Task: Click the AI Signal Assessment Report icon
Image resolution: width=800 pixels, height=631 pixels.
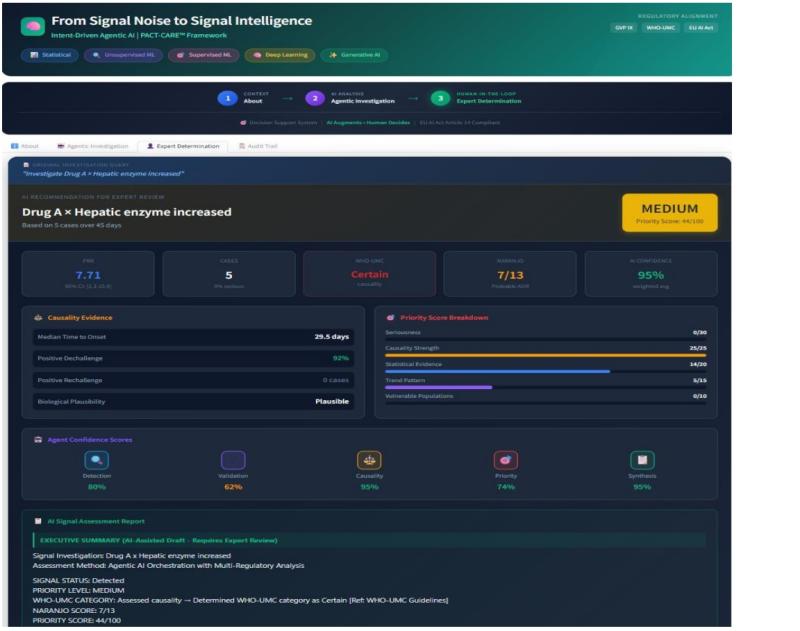Action: pyautogui.click(x=38, y=521)
